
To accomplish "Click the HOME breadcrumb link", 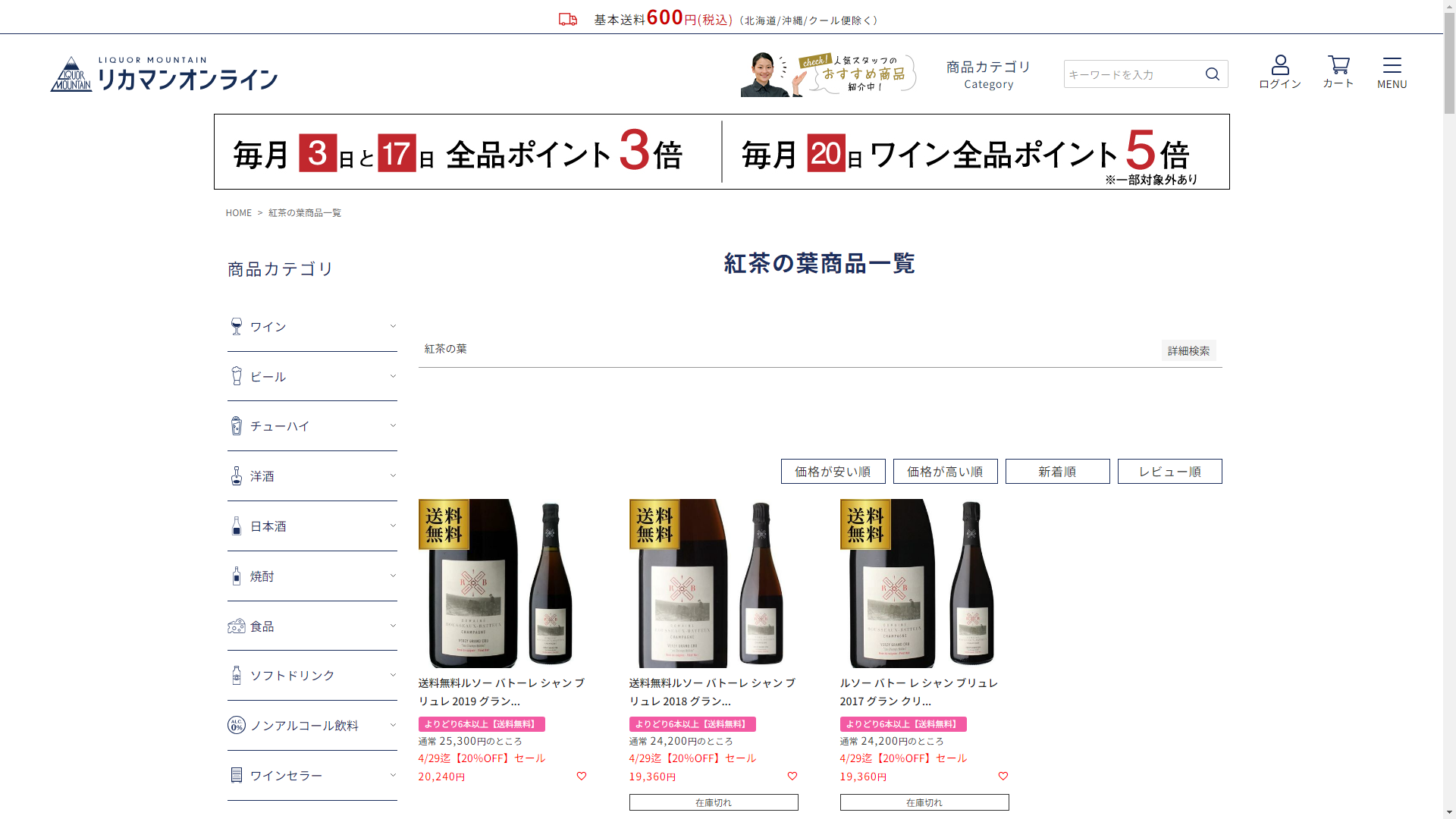I will click(x=238, y=212).
